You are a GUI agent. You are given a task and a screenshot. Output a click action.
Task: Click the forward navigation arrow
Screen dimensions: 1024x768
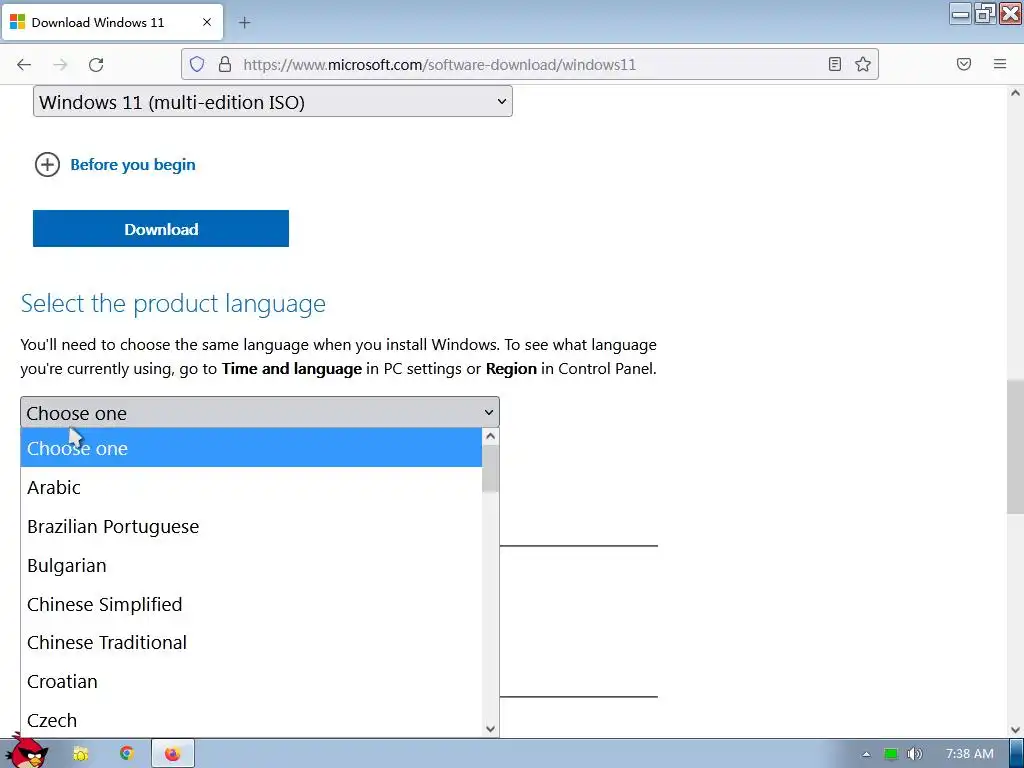click(60, 64)
